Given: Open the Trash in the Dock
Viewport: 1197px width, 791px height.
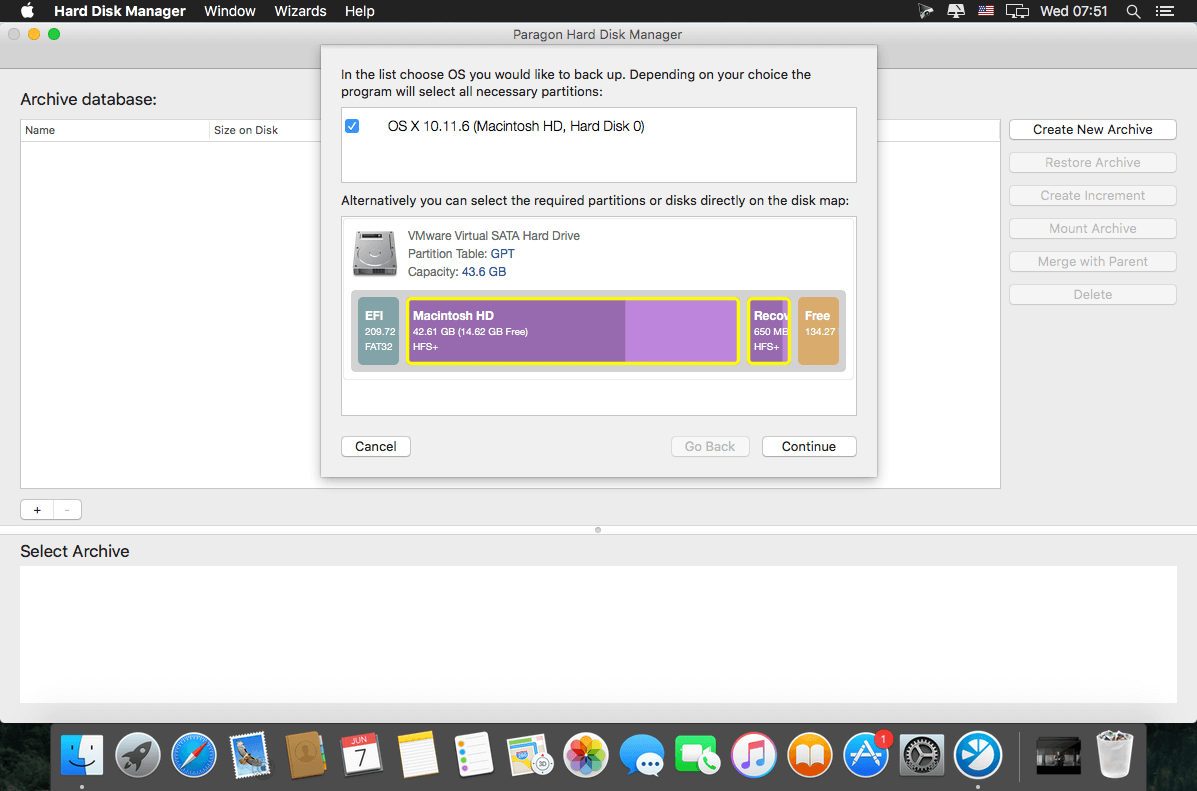Looking at the screenshot, I should (x=1115, y=755).
